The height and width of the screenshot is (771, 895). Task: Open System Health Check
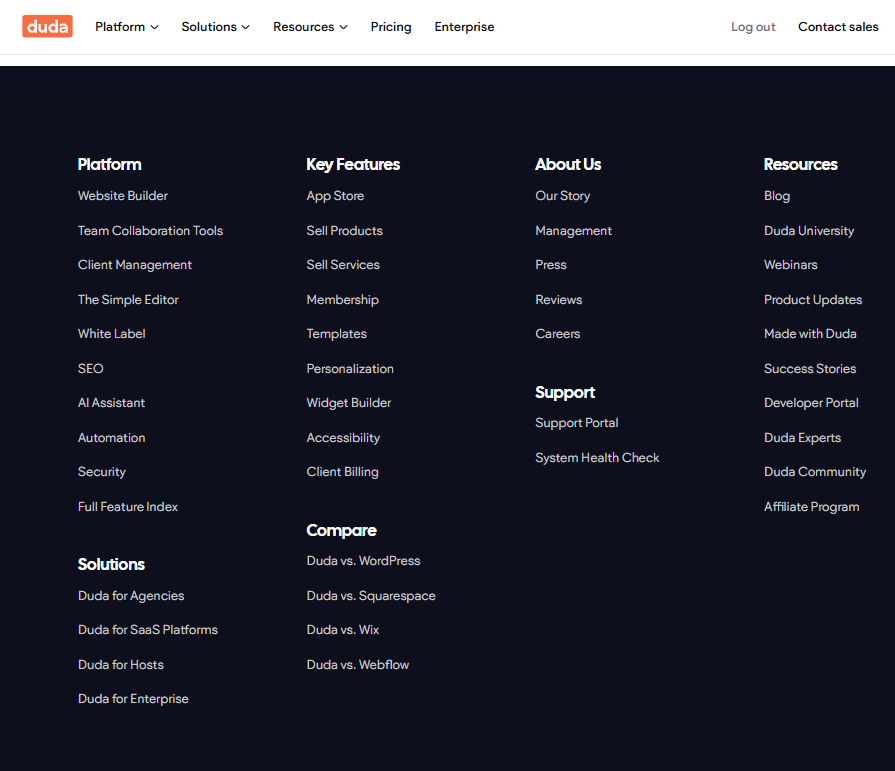click(597, 458)
